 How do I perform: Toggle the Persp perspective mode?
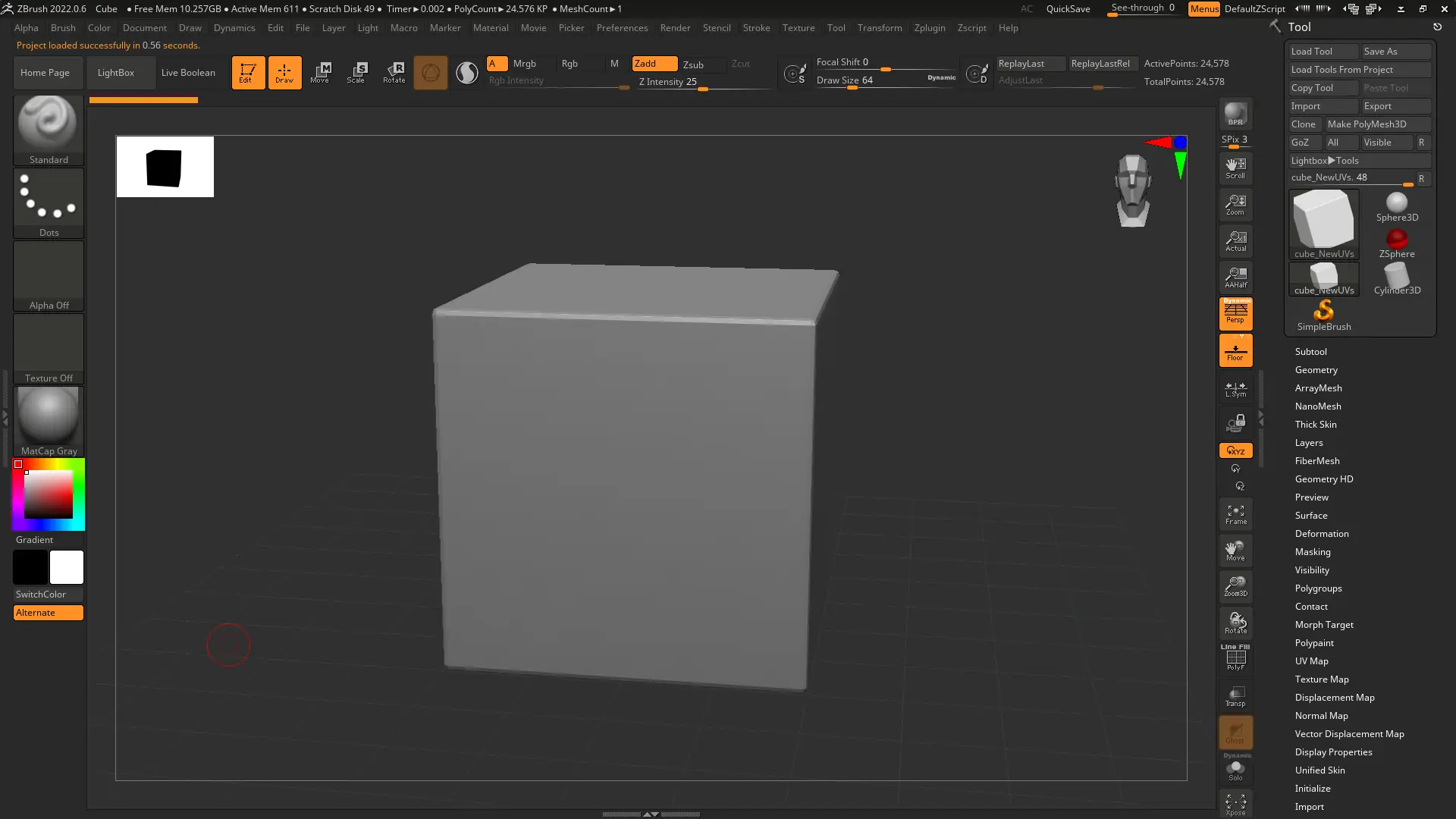1235,313
